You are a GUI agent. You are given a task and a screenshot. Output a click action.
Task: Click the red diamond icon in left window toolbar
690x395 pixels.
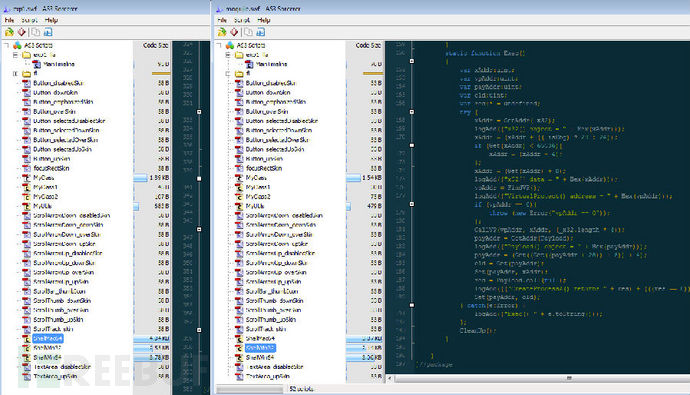22,32
